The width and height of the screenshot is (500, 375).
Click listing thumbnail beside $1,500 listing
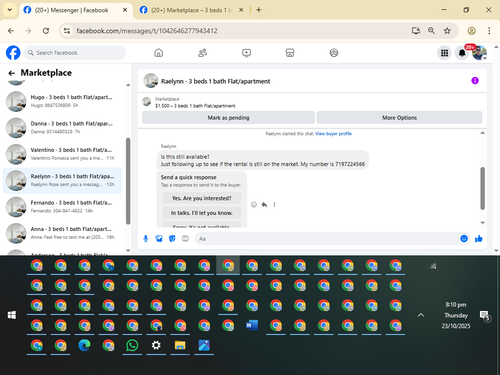click(147, 102)
